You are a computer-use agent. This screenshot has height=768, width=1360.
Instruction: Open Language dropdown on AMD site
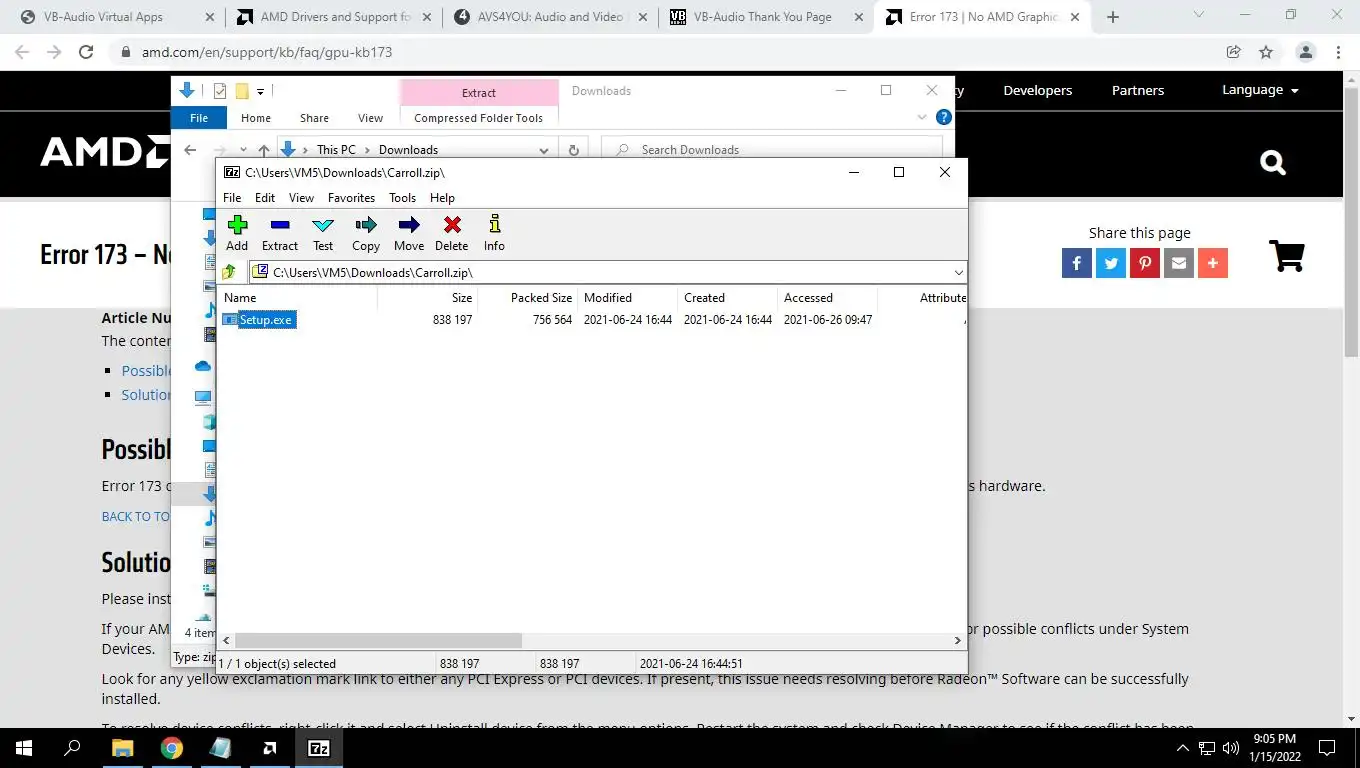click(x=1260, y=90)
